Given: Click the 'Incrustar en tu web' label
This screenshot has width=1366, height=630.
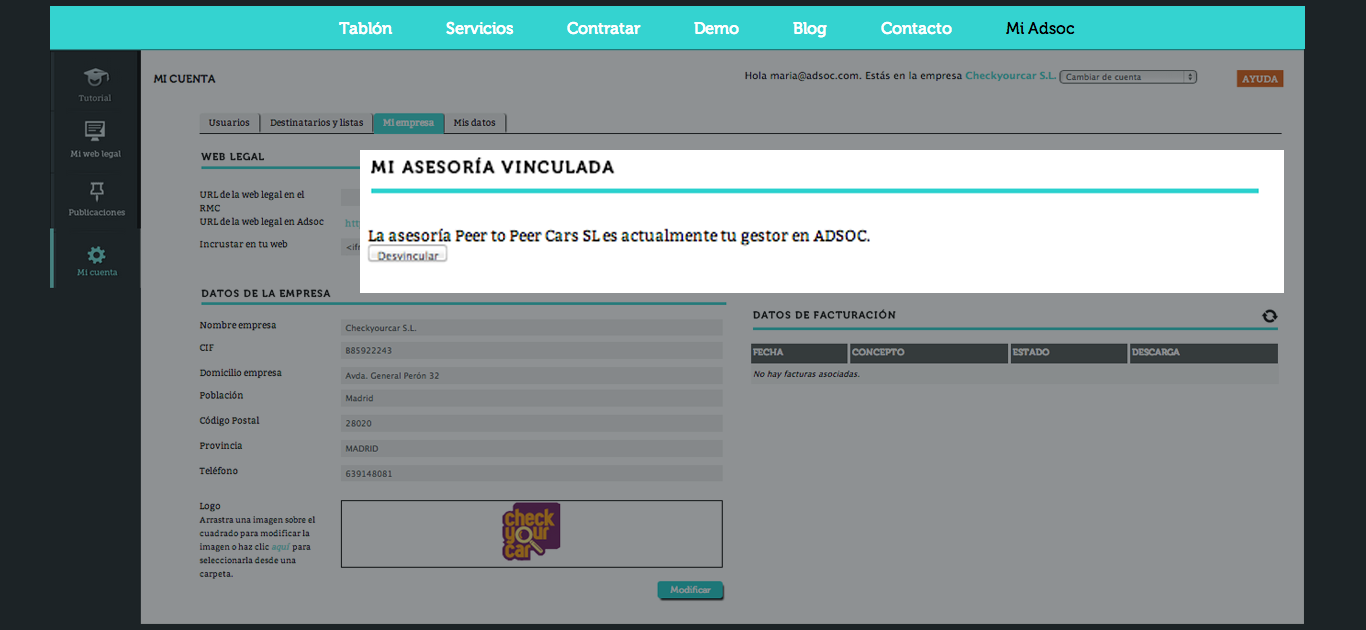Looking at the screenshot, I should tap(243, 244).
